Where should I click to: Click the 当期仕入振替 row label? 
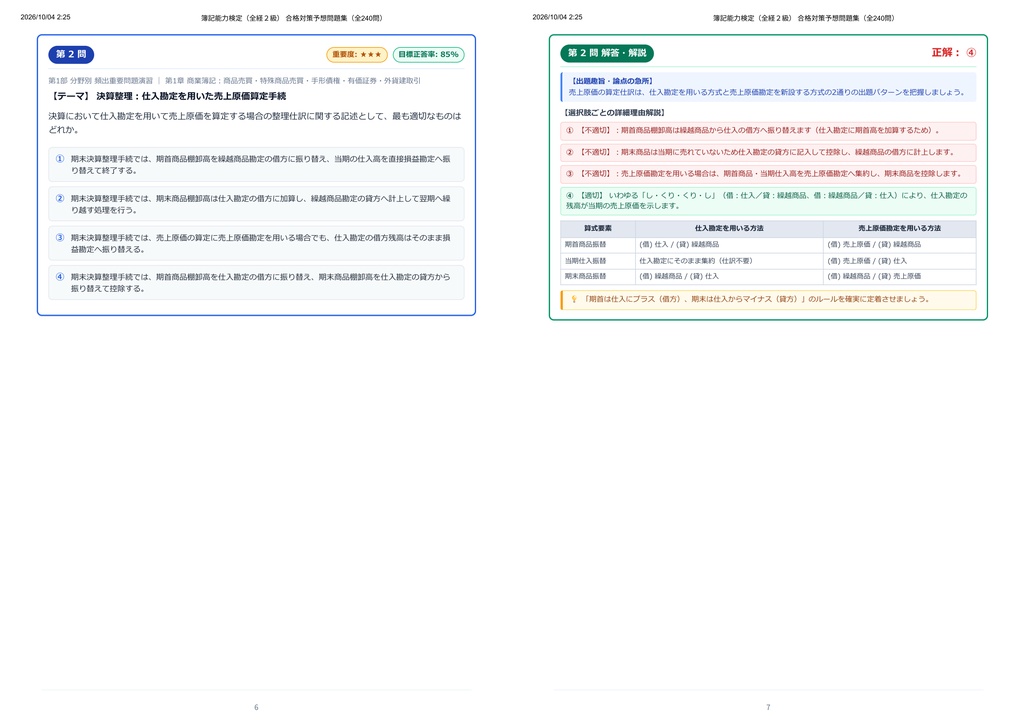click(585, 260)
